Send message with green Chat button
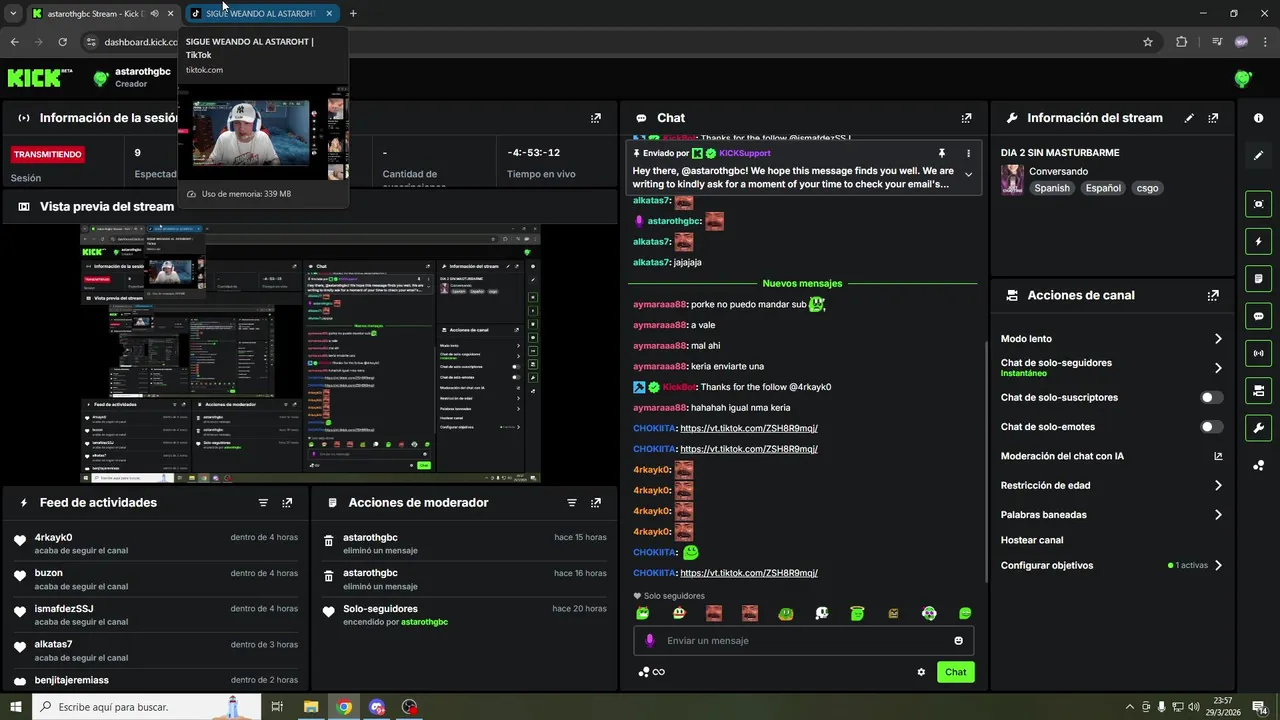 [x=956, y=672]
